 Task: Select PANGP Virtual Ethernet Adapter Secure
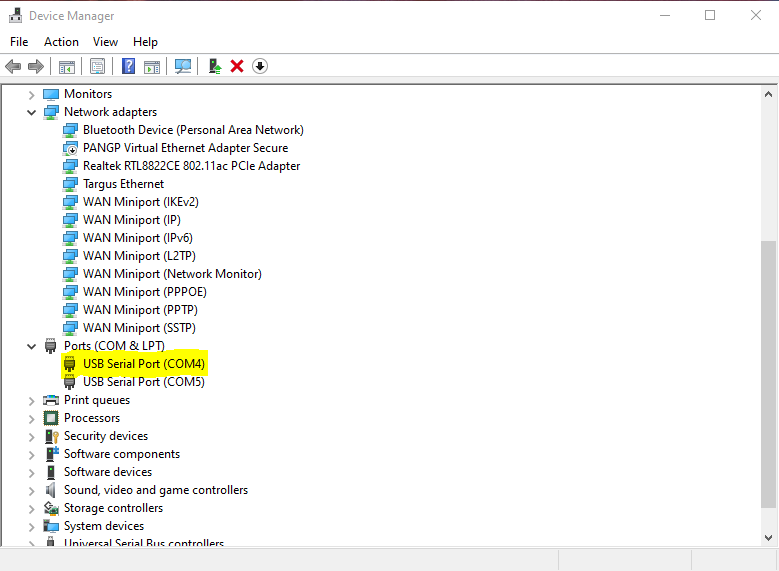tap(185, 148)
